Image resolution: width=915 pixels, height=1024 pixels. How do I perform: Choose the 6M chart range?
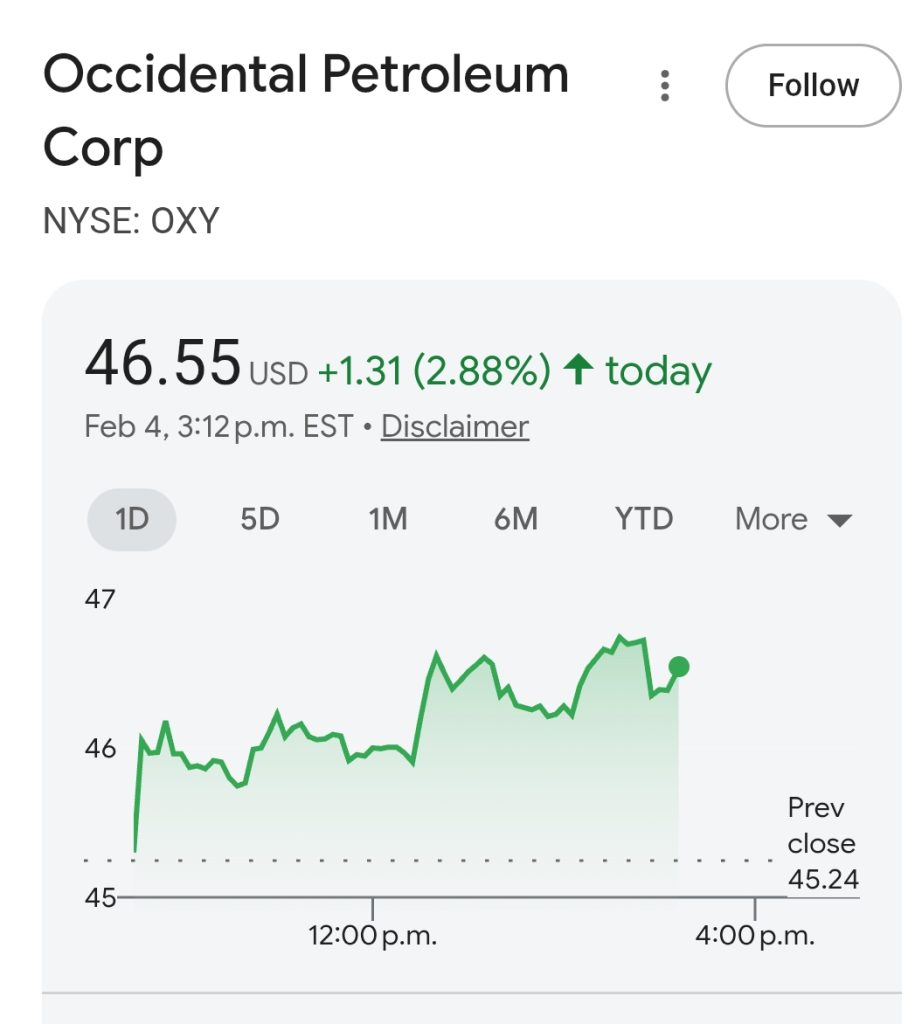516,520
